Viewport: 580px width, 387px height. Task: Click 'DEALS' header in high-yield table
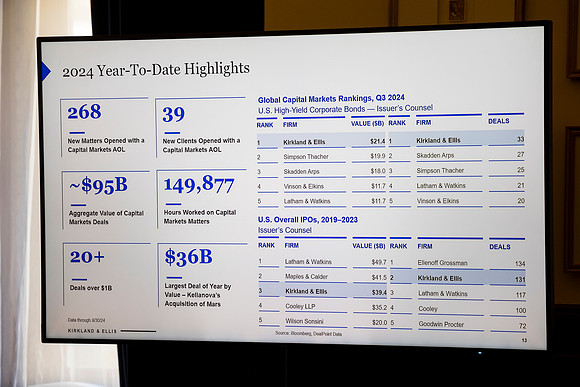click(x=499, y=121)
